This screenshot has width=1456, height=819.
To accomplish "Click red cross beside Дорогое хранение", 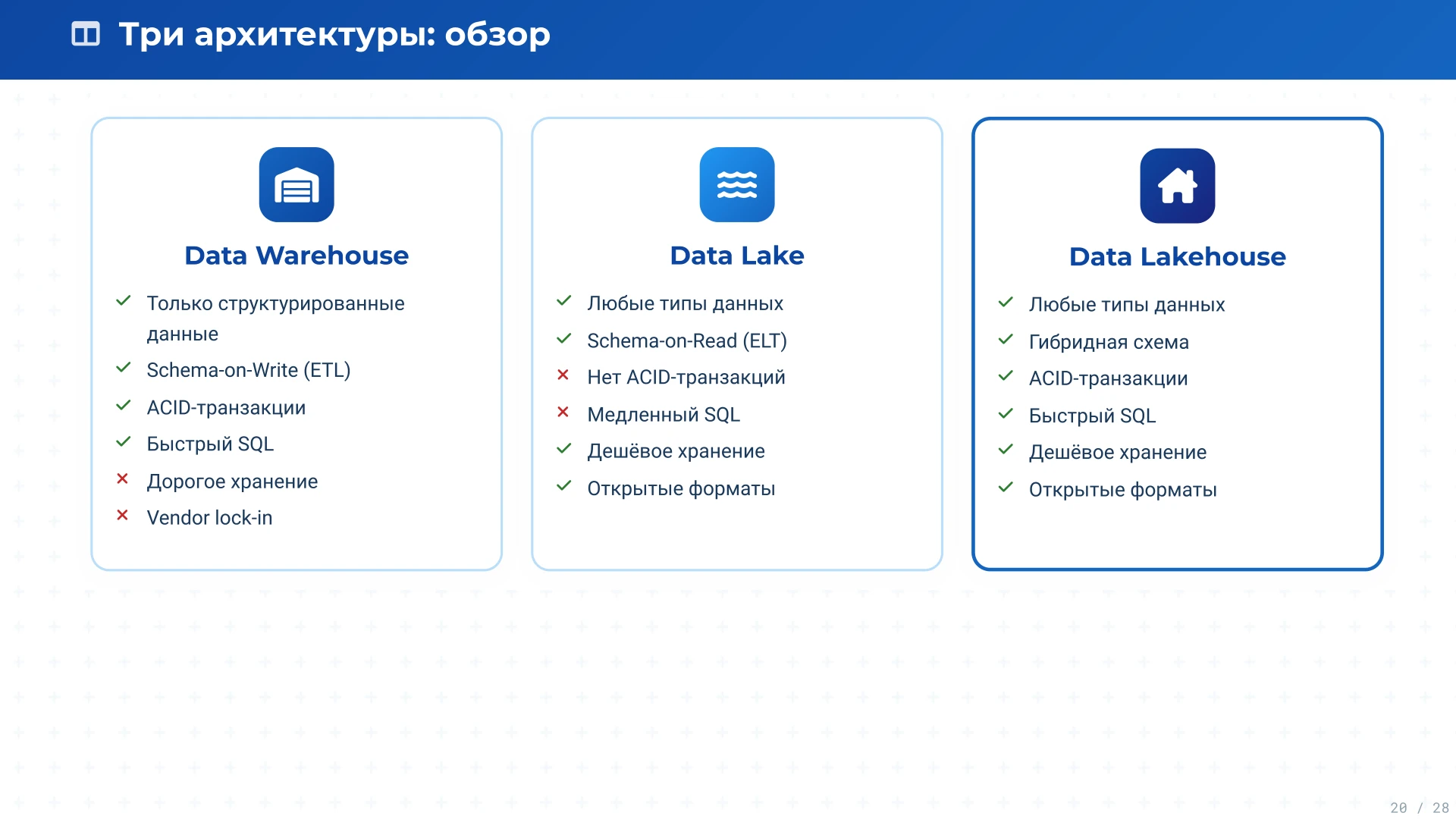I will click(x=122, y=479).
